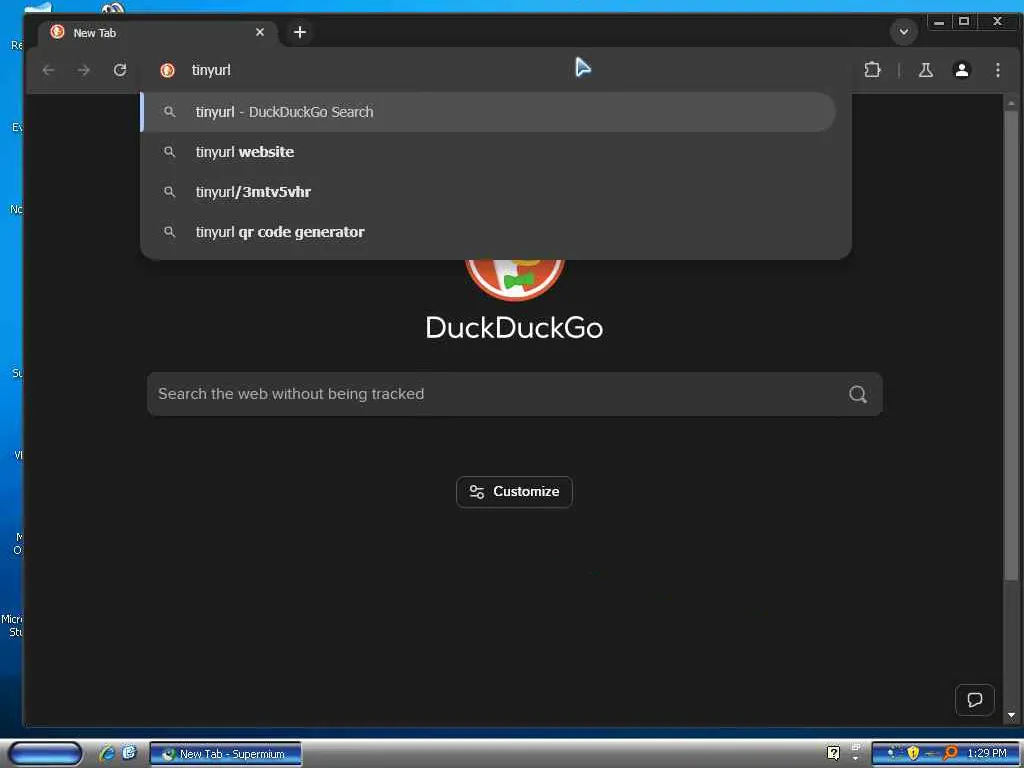The height and width of the screenshot is (768, 1024).
Task: Open the Extensions puzzle icon
Action: pos(872,70)
